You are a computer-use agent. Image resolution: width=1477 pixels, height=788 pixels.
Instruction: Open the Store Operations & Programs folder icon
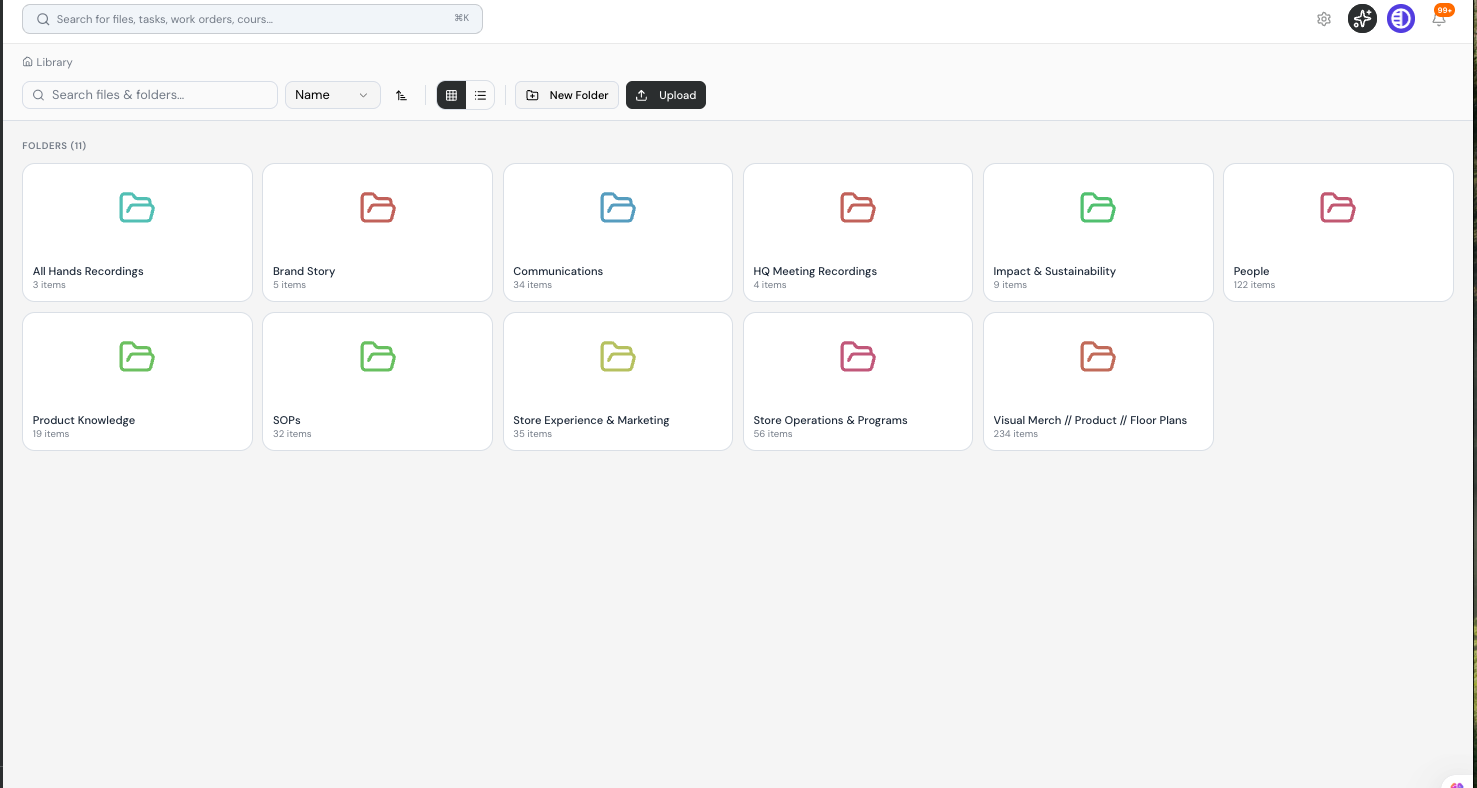(858, 356)
